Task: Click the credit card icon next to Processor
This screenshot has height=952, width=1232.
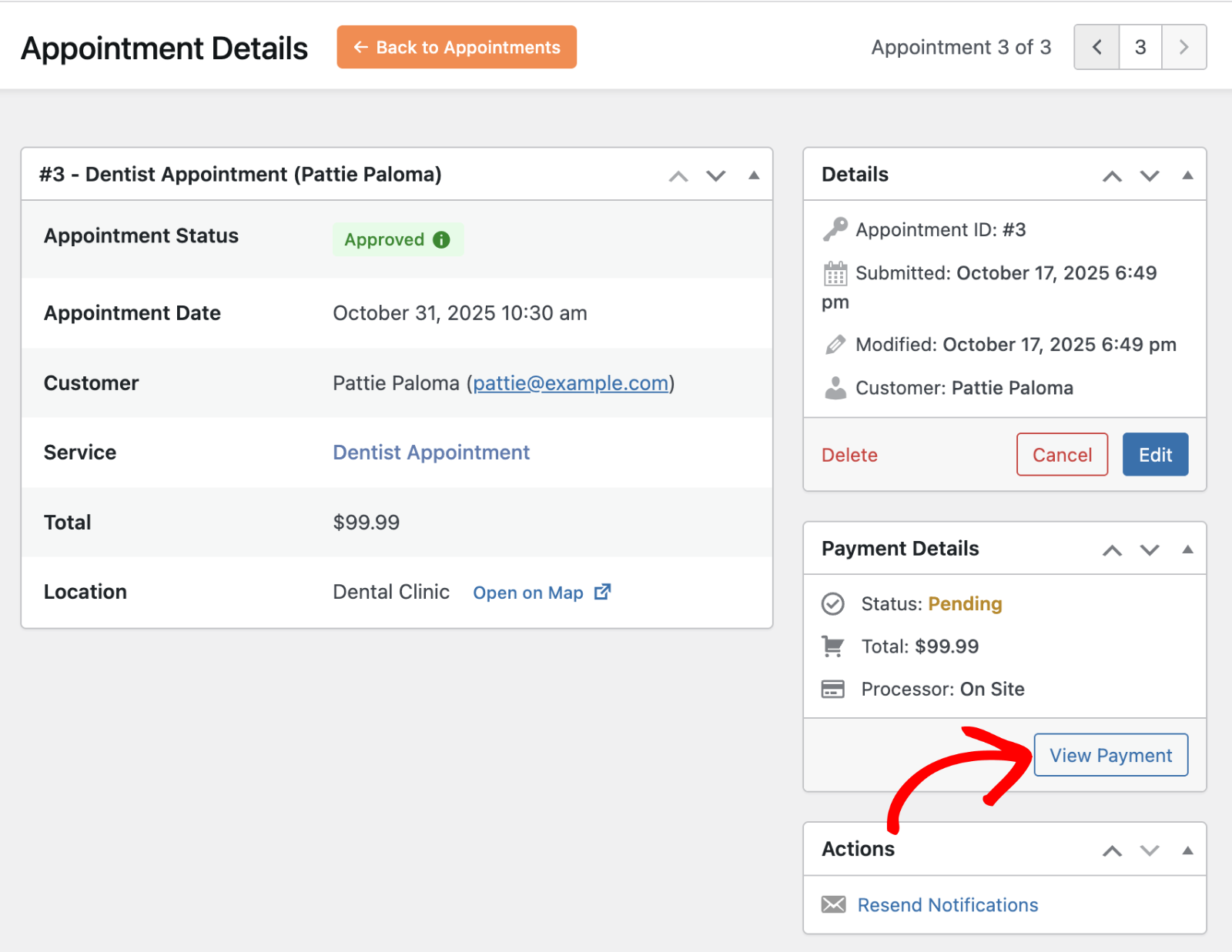Action: coord(833,689)
